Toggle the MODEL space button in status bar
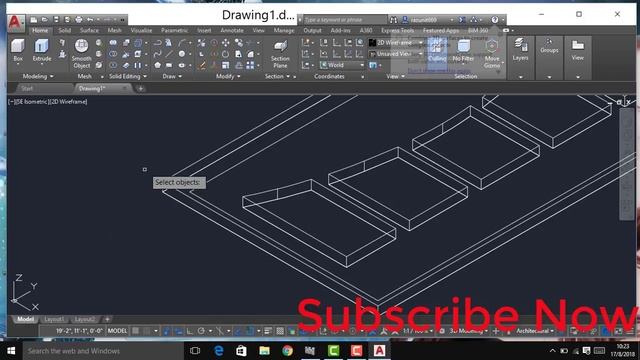 point(117,331)
